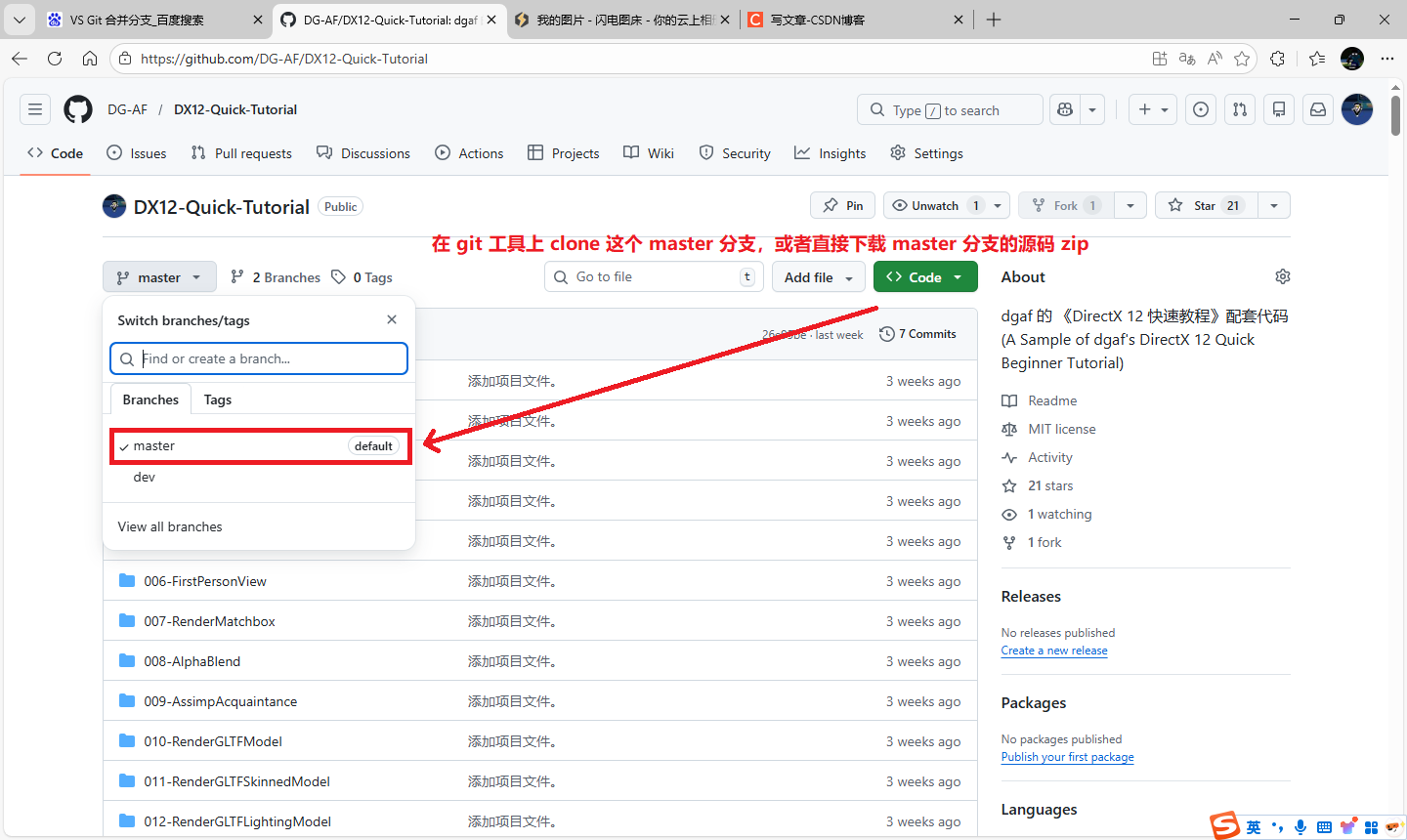
Task: Open the Projects tab
Action: [x=564, y=153]
